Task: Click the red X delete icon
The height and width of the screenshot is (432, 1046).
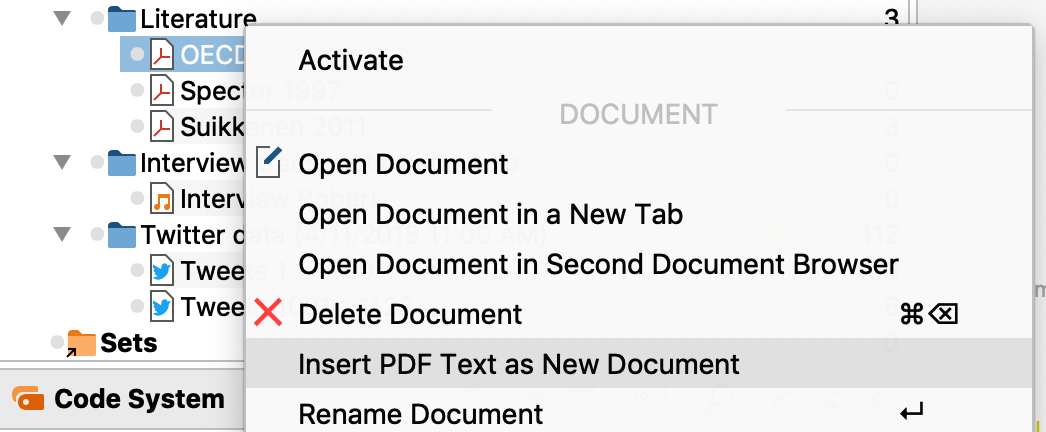Action: [268, 312]
